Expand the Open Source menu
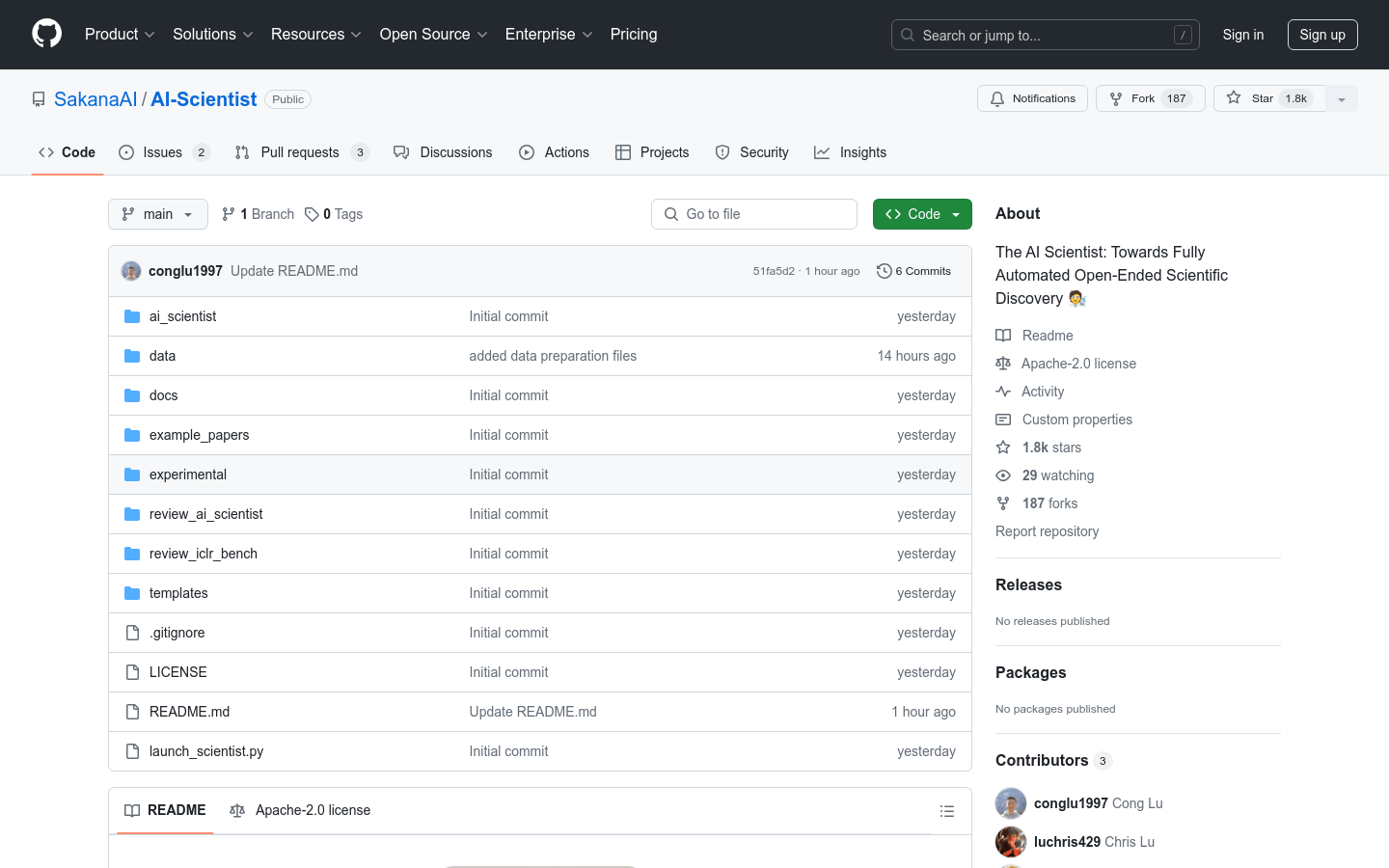 pyautogui.click(x=433, y=35)
